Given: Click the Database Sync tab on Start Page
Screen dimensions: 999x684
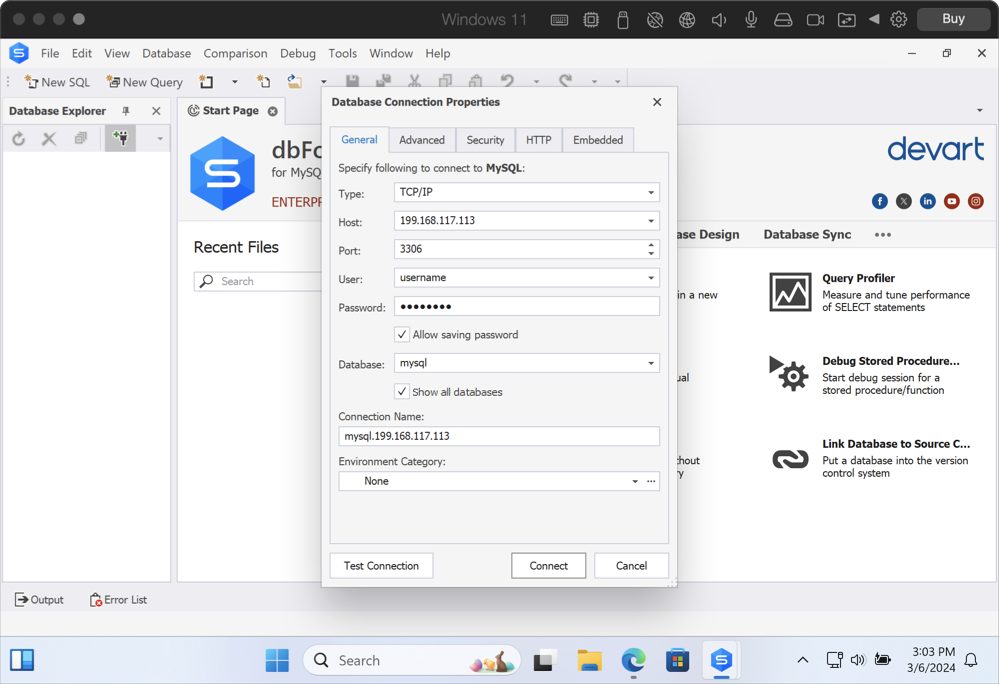Looking at the screenshot, I should coord(807,234).
